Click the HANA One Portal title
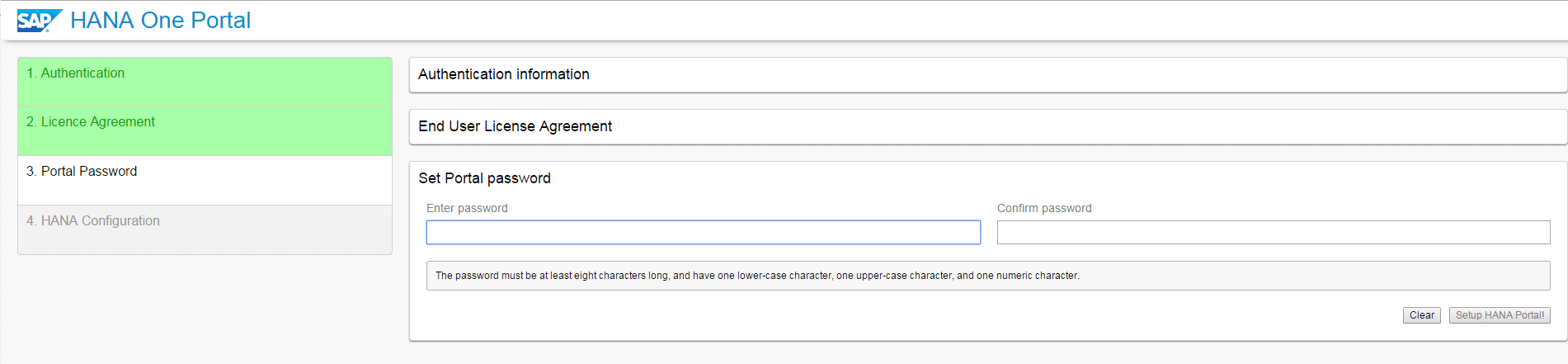This screenshot has width=1568, height=364. point(160,21)
